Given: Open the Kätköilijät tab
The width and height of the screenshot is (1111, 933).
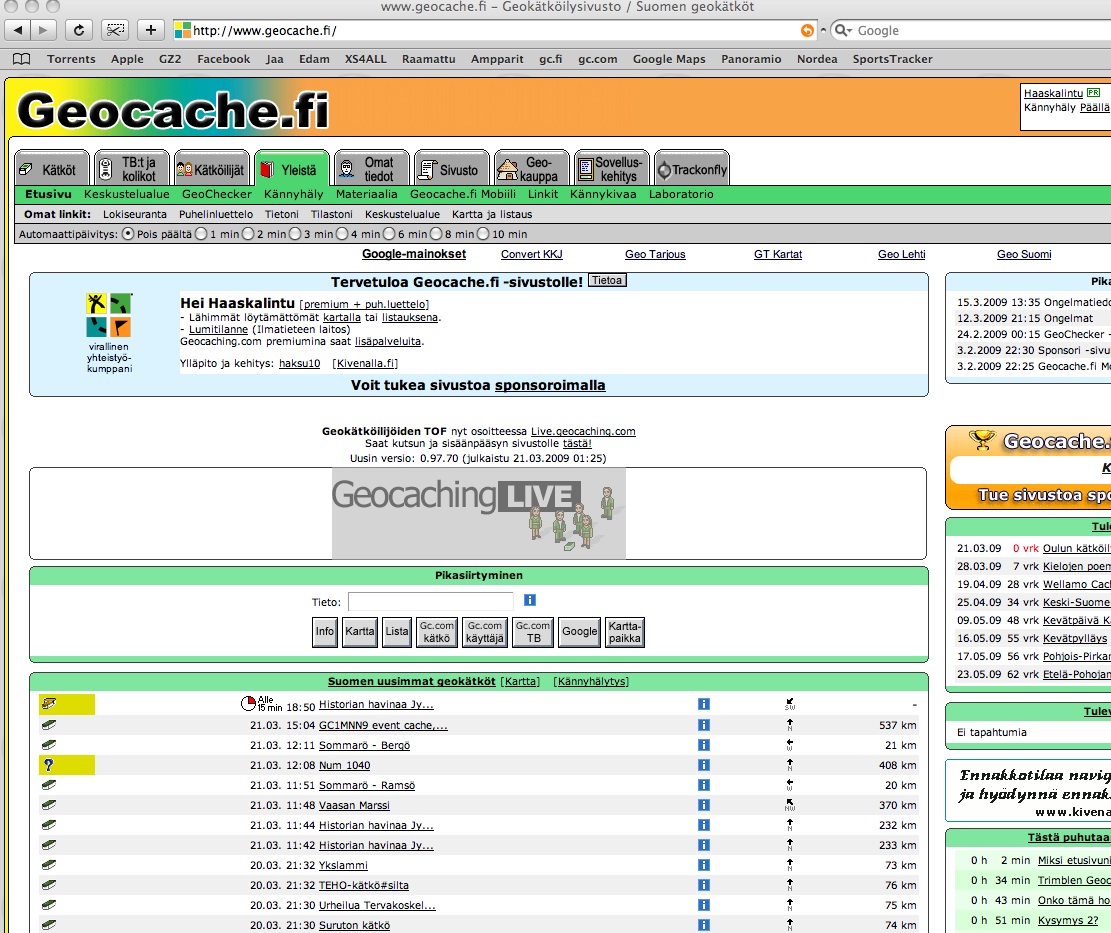Looking at the screenshot, I should point(212,169).
